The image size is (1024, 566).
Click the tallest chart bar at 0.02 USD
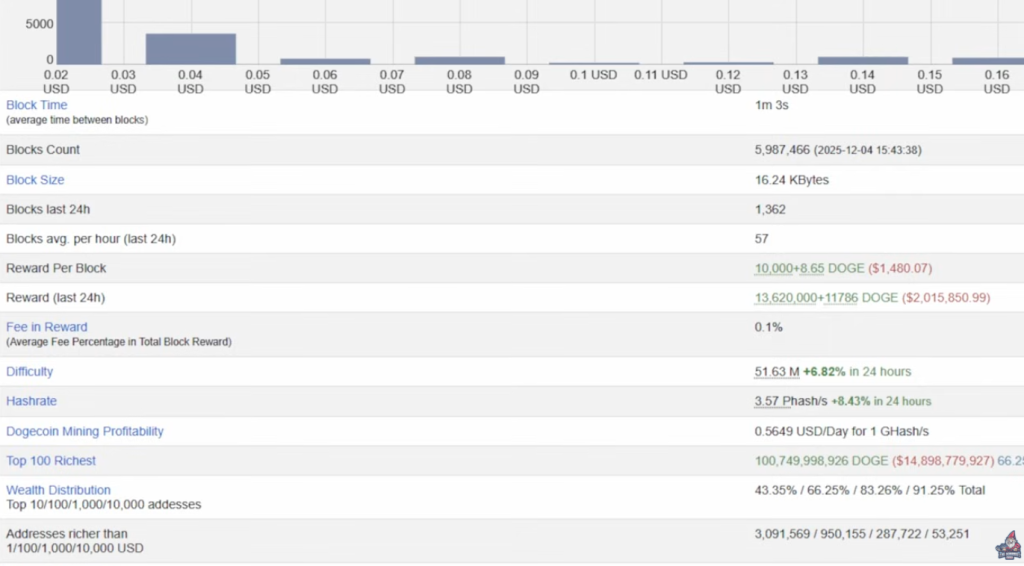coord(78,30)
